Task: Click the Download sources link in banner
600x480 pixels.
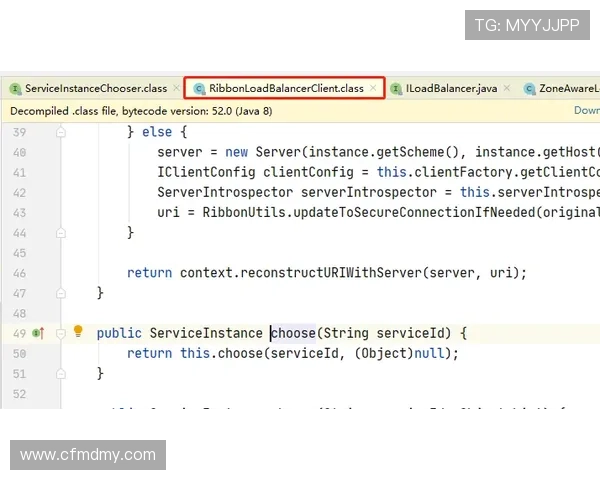Action: pos(587,111)
